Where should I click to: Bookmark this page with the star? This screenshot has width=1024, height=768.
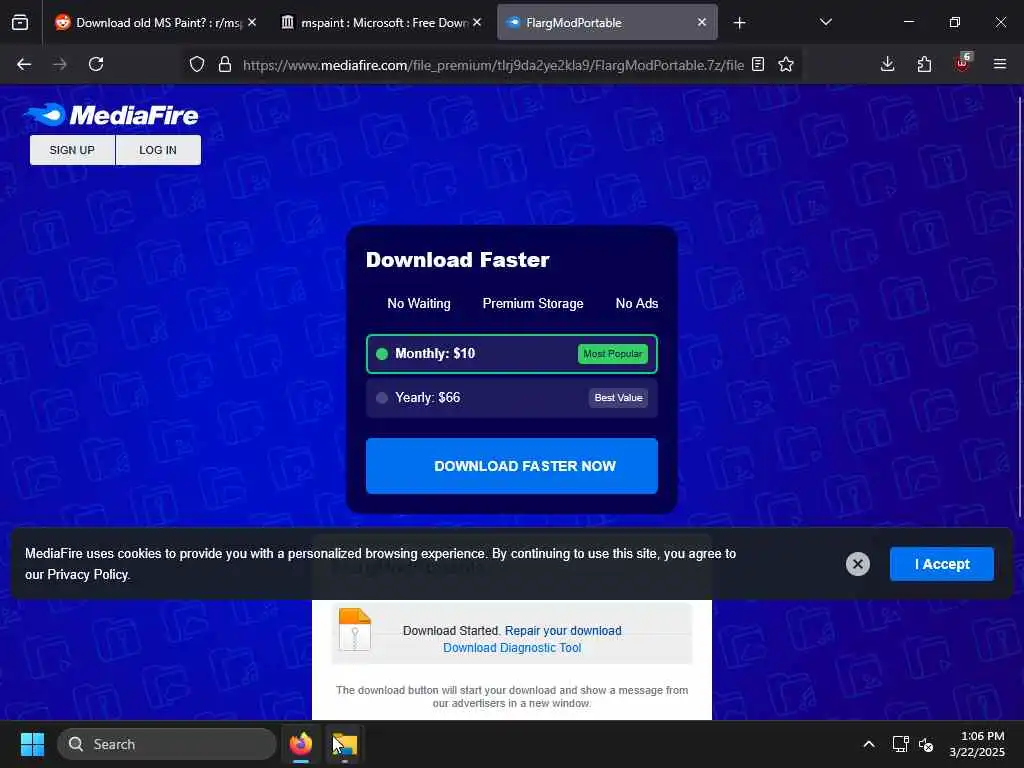[x=786, y=64]
